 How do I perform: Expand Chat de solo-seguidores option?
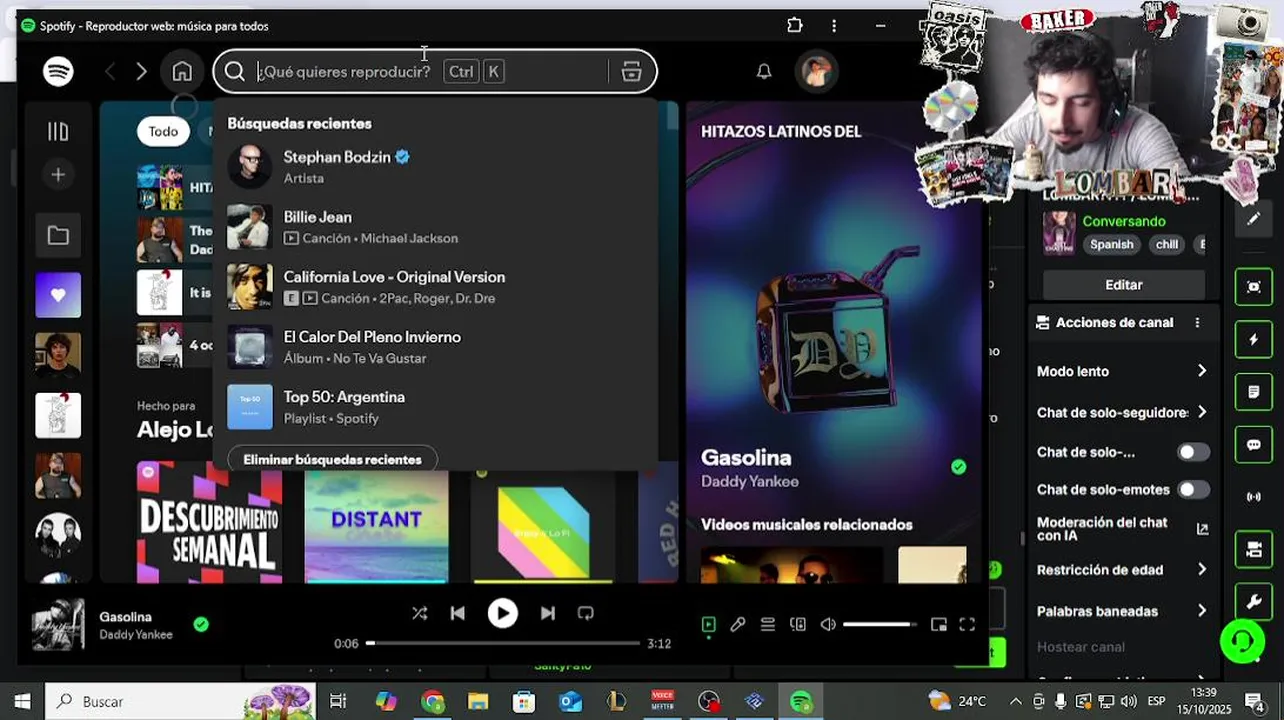tap(1201, 412)
